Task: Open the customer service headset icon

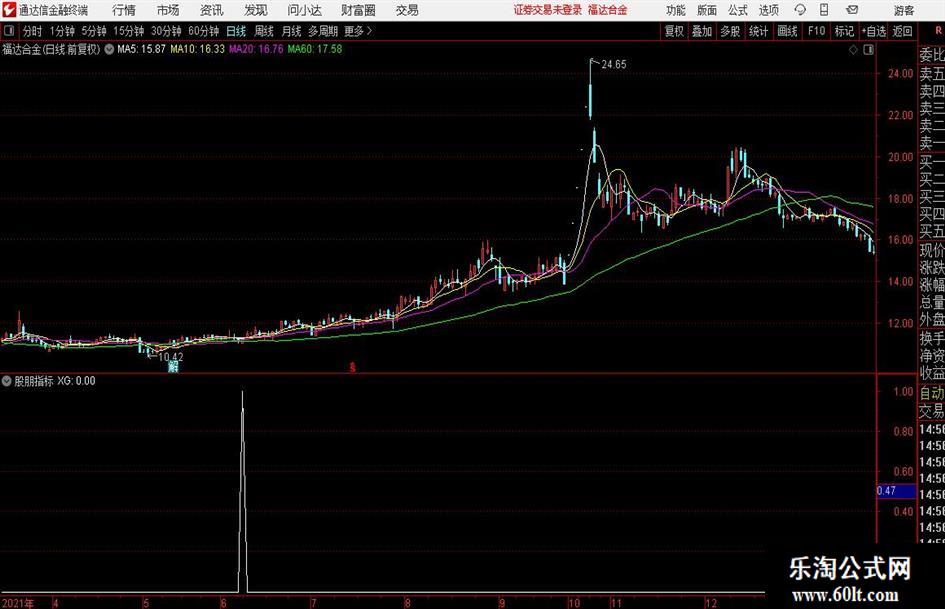Action: tap(800, 10)
